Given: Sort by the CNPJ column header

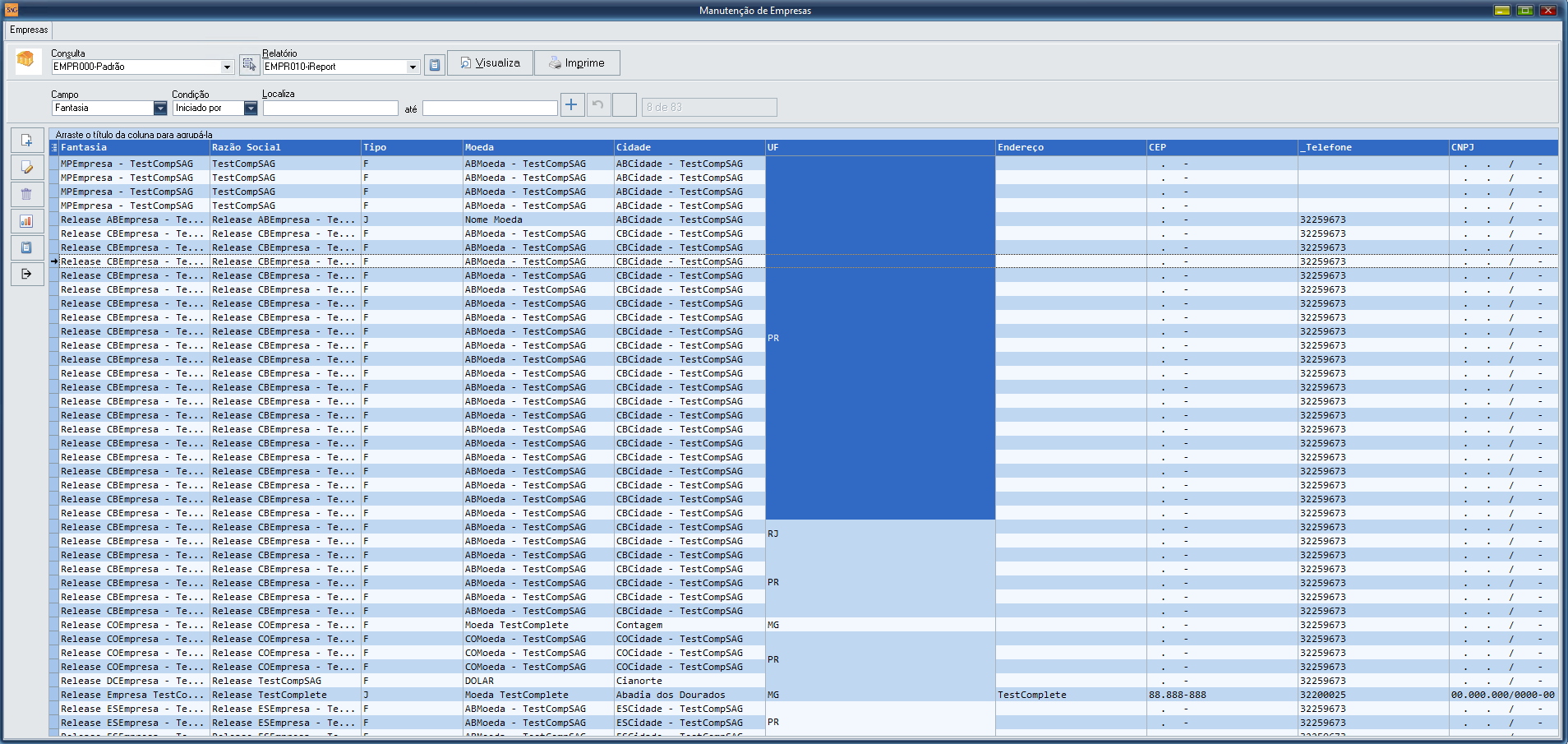Looking at the screenshot, I should (x=1504, y=148).
